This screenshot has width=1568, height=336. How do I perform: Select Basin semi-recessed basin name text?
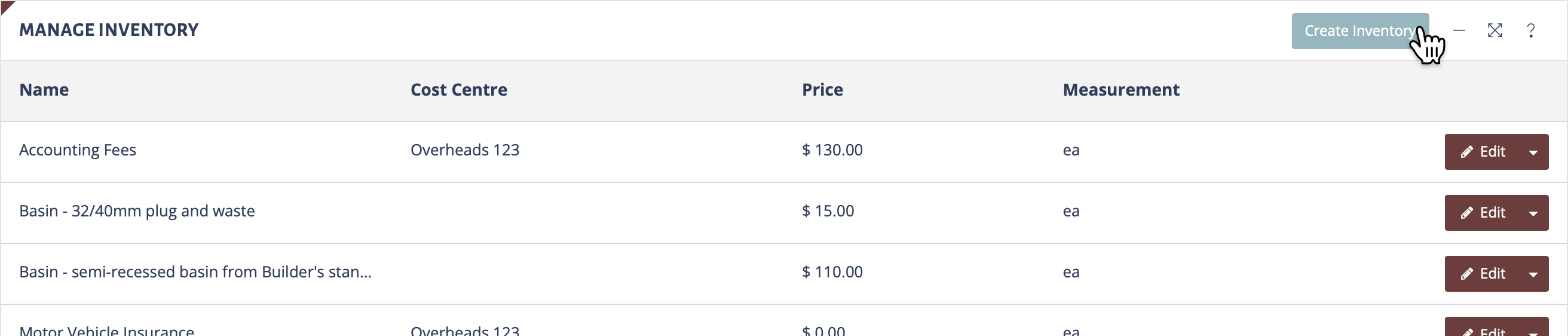(195, 272)
